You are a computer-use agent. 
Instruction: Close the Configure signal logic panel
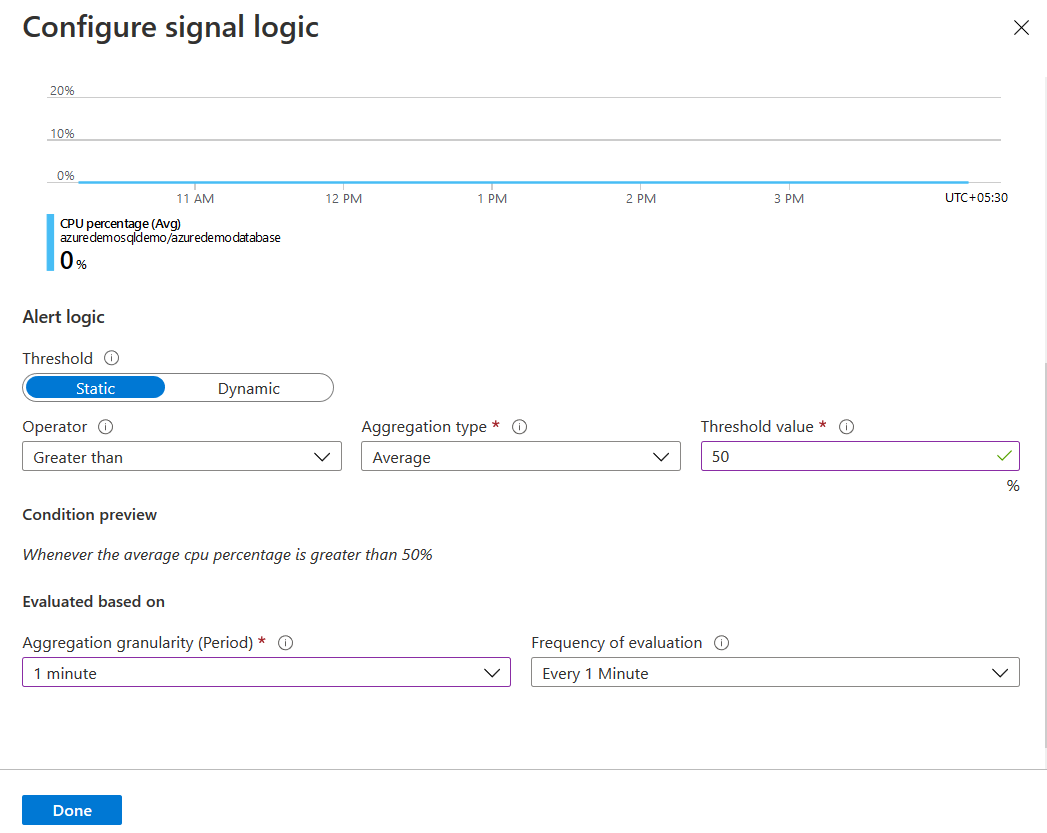click(1021, 28)
